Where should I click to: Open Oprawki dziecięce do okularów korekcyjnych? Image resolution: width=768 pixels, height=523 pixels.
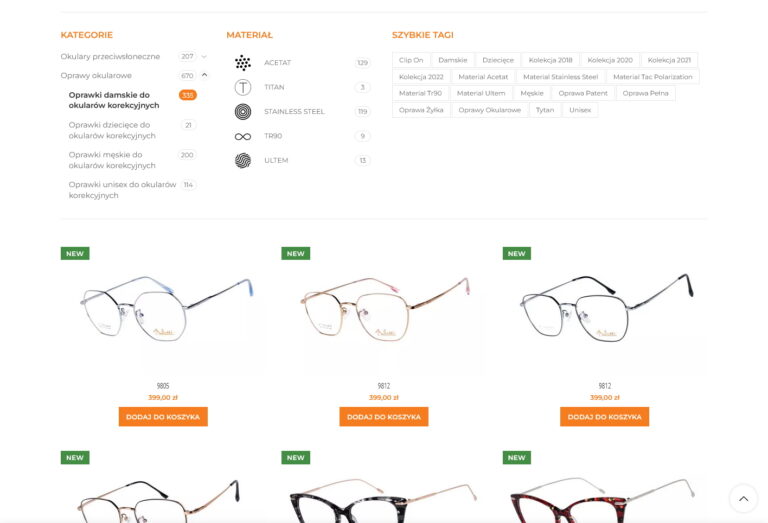pyautogui.click(x=112, y=130)
